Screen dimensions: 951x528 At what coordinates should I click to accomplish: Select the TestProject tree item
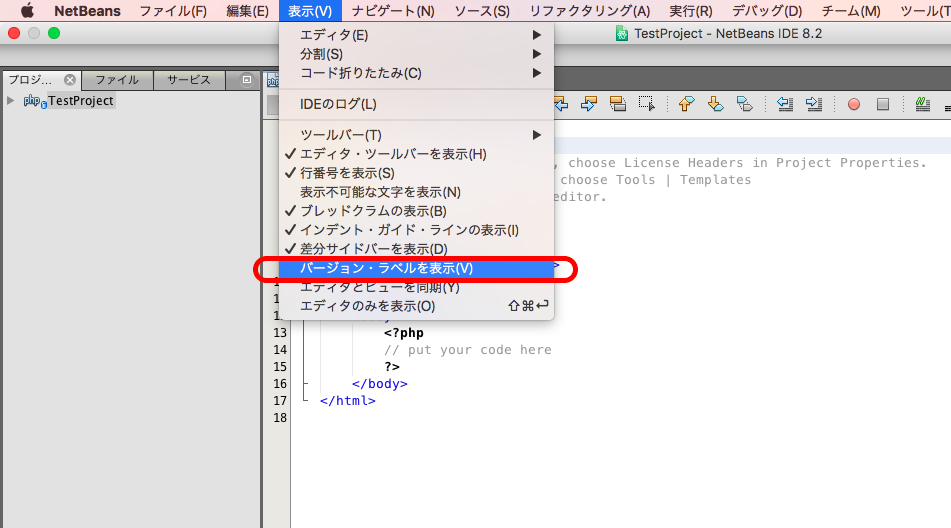(x=81, y=101)
